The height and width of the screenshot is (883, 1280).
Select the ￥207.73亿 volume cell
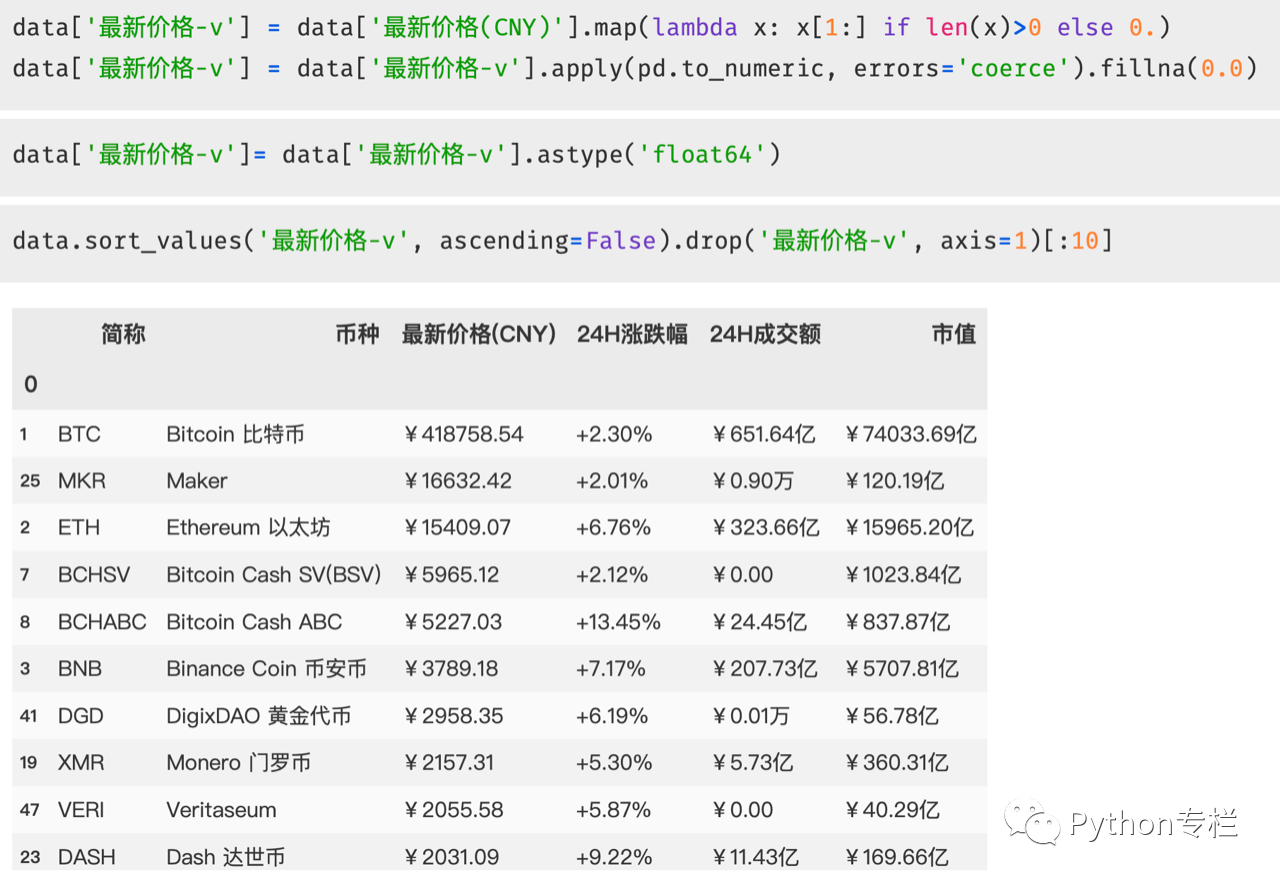coord(763,669)
